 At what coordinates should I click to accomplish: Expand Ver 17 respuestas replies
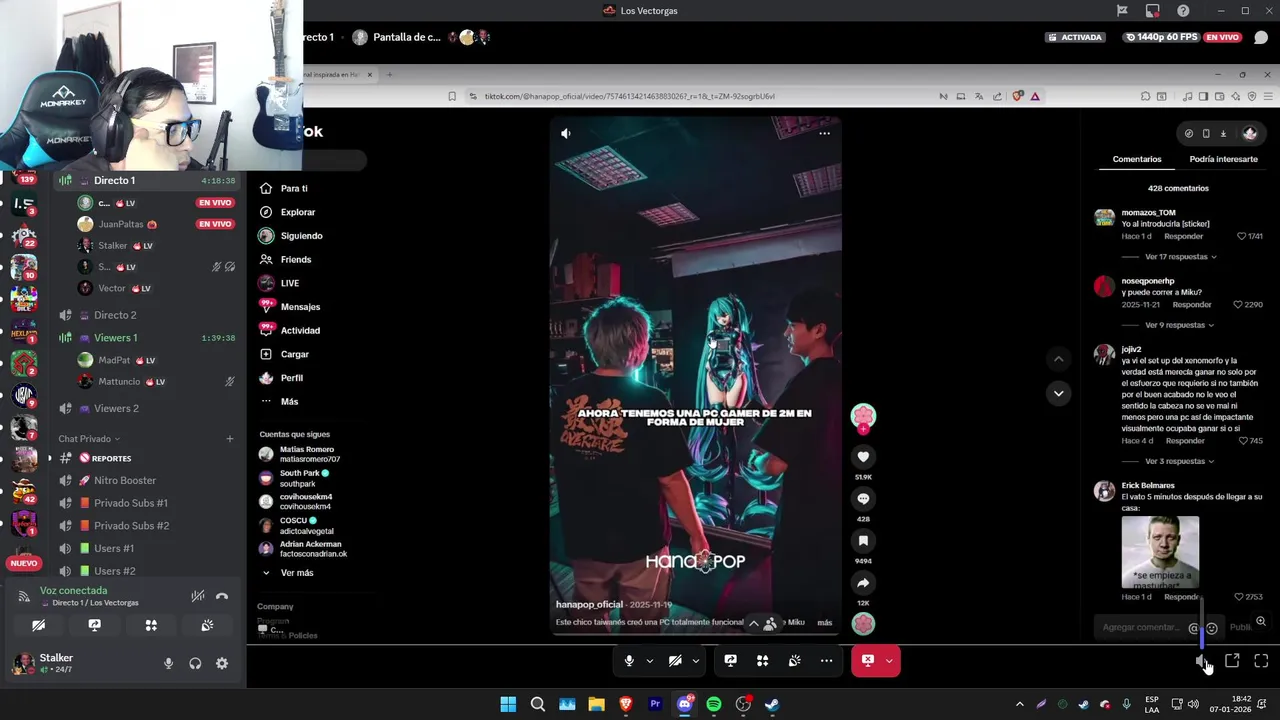coord(1181,257)
